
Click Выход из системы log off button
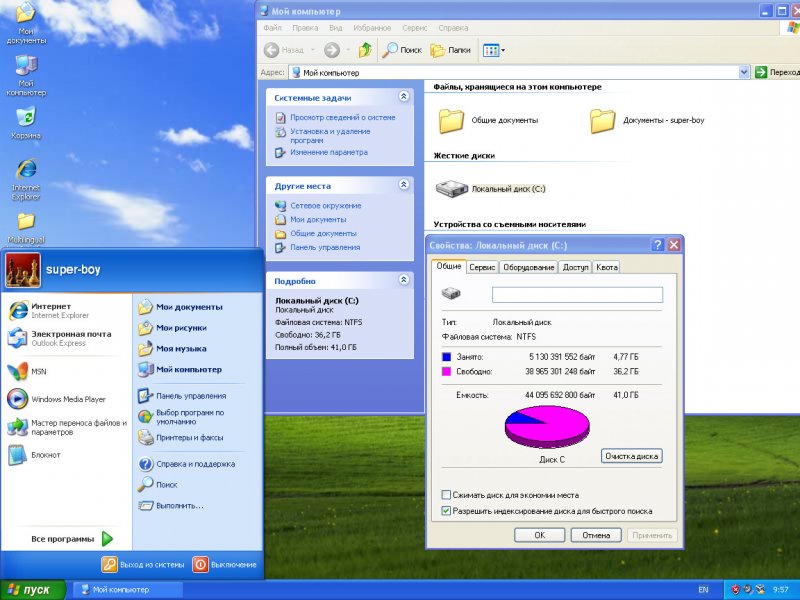click(x=143, y=565)
